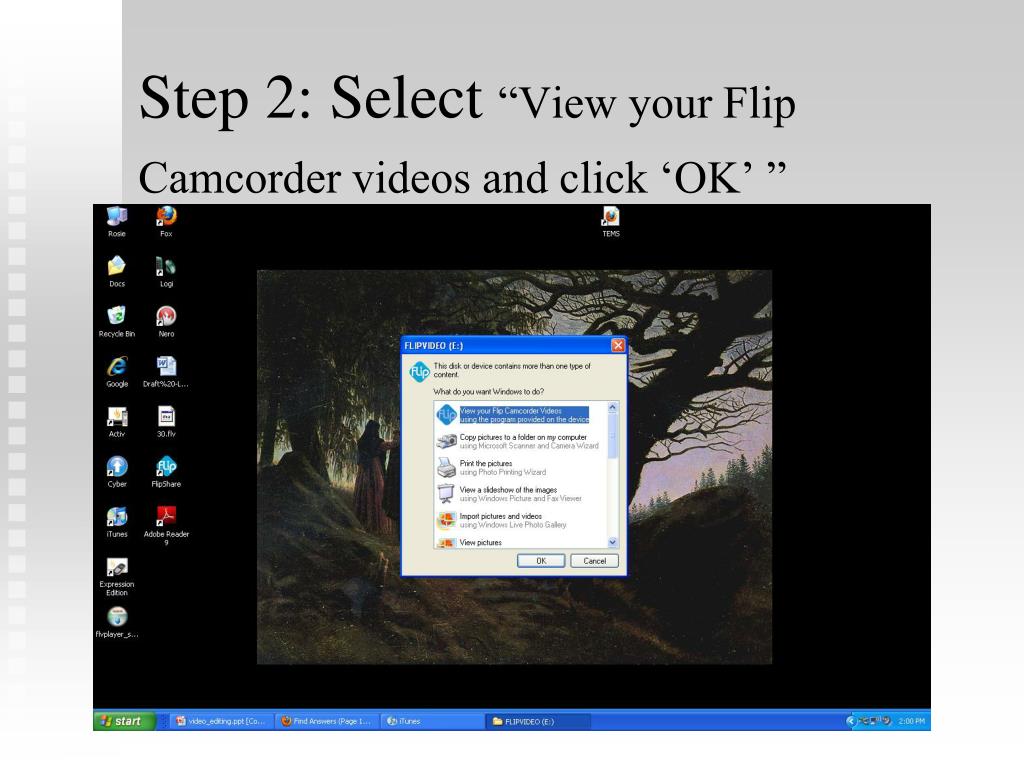
Task: Open the Google Internet Explorer desktop icon
Action: pyautogui.click(x=117, y=372)
